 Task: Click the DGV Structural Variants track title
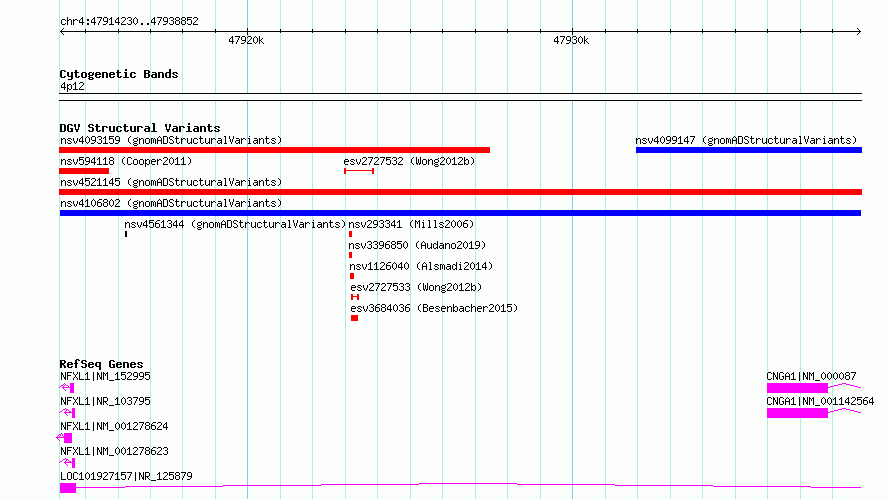pyautogui.click(x=140, y=128)
